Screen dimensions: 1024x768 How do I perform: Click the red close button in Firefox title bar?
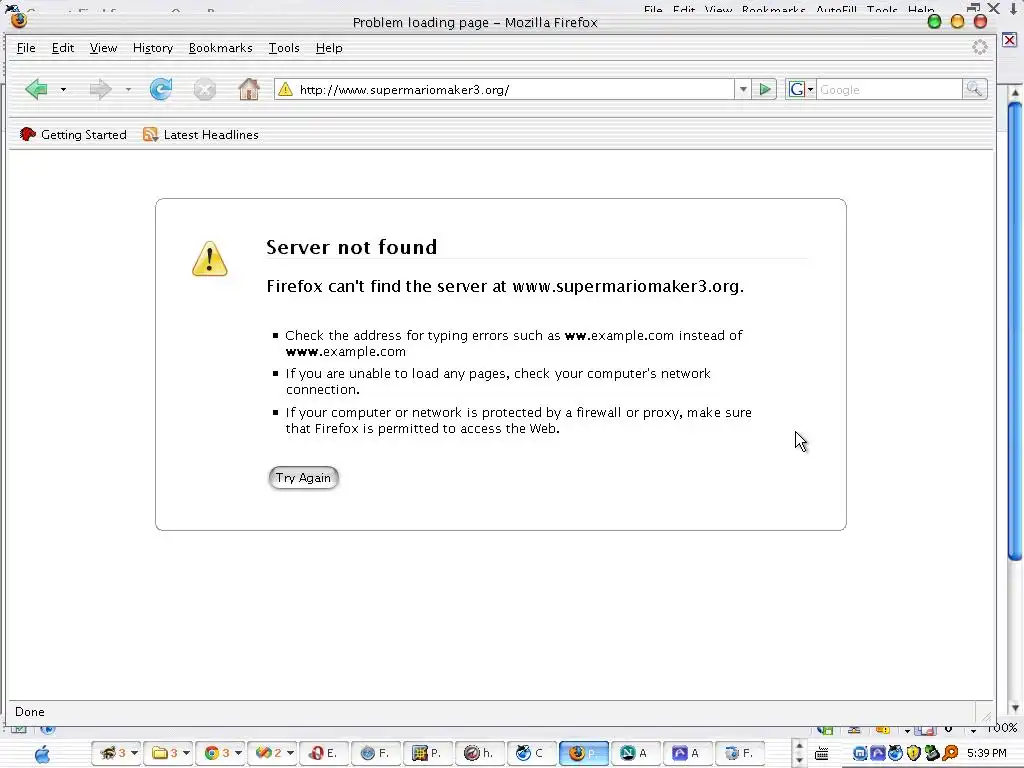980,22
